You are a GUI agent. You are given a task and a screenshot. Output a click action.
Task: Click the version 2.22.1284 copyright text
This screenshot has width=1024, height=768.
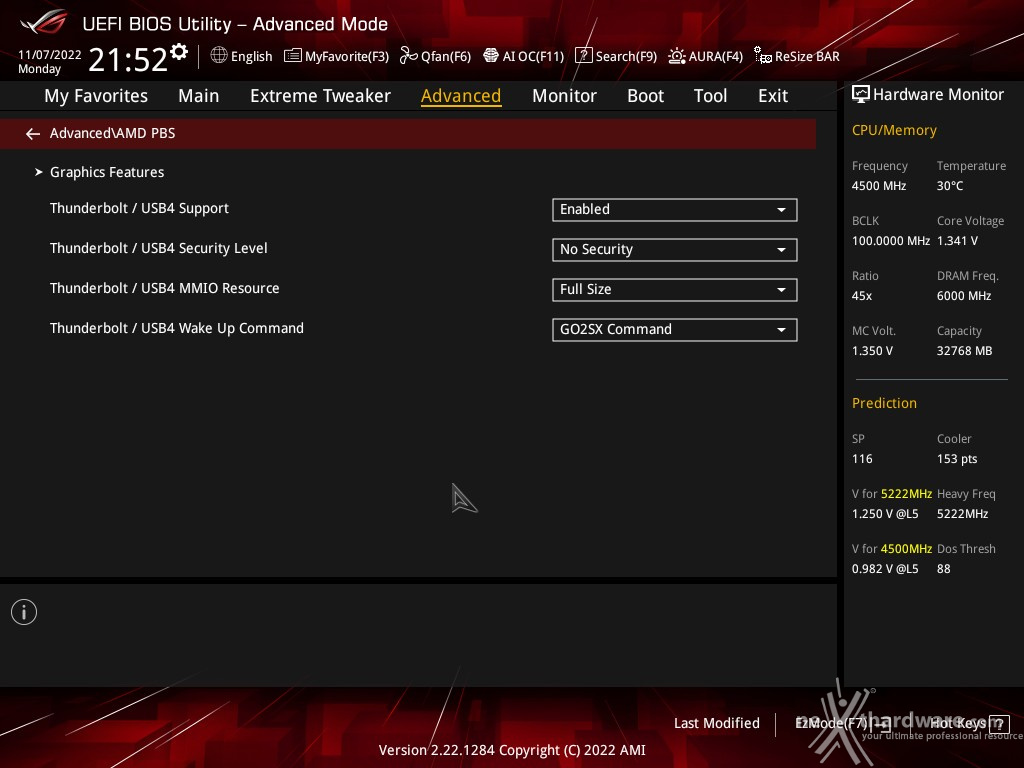(512, 750)
